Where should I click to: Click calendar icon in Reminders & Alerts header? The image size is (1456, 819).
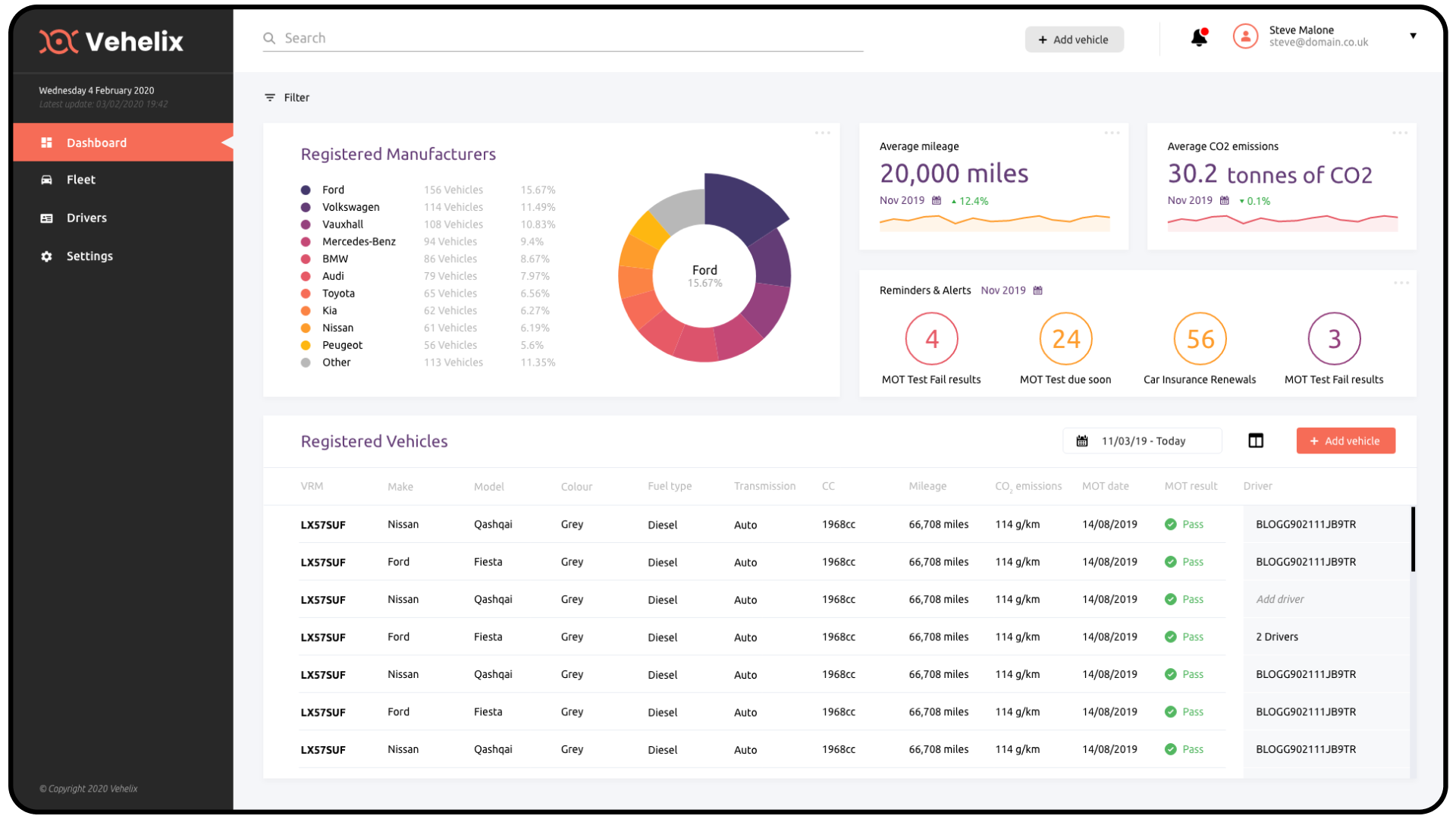pos(1038,290)
